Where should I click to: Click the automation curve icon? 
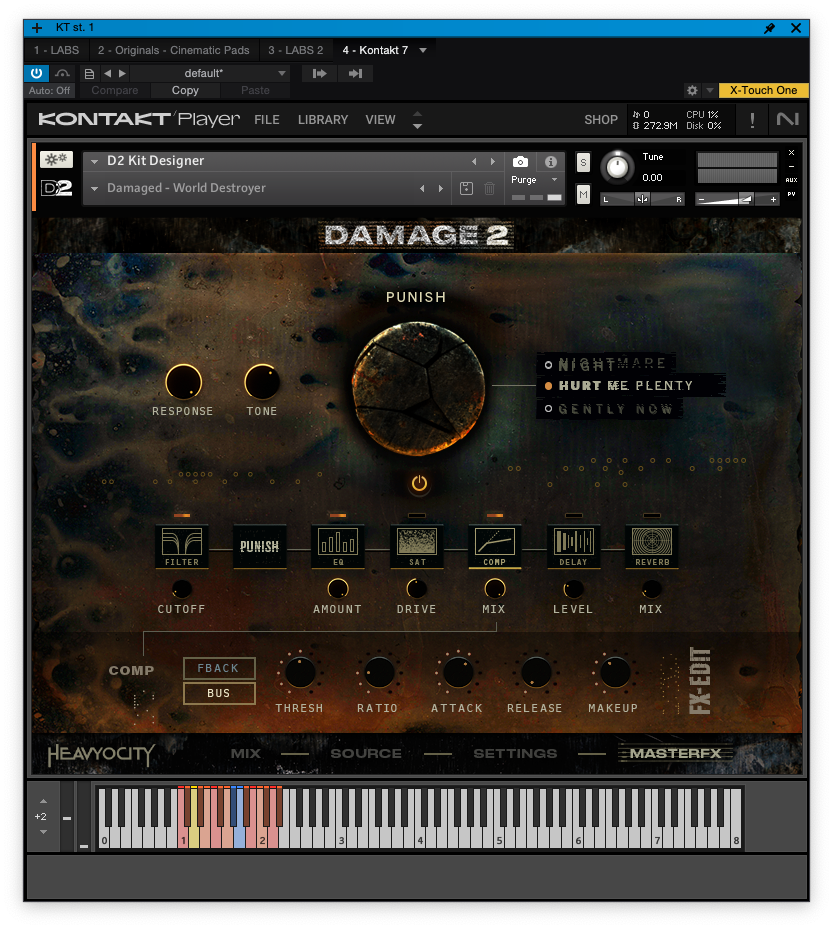click(62, 73)
